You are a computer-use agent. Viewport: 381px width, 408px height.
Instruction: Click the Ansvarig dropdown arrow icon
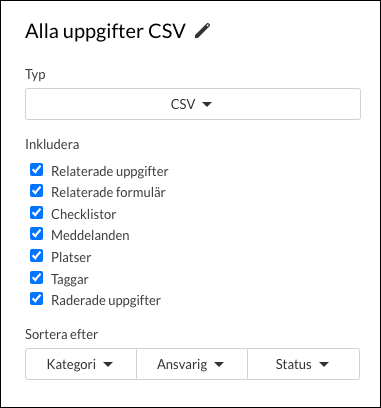(219, 364)
